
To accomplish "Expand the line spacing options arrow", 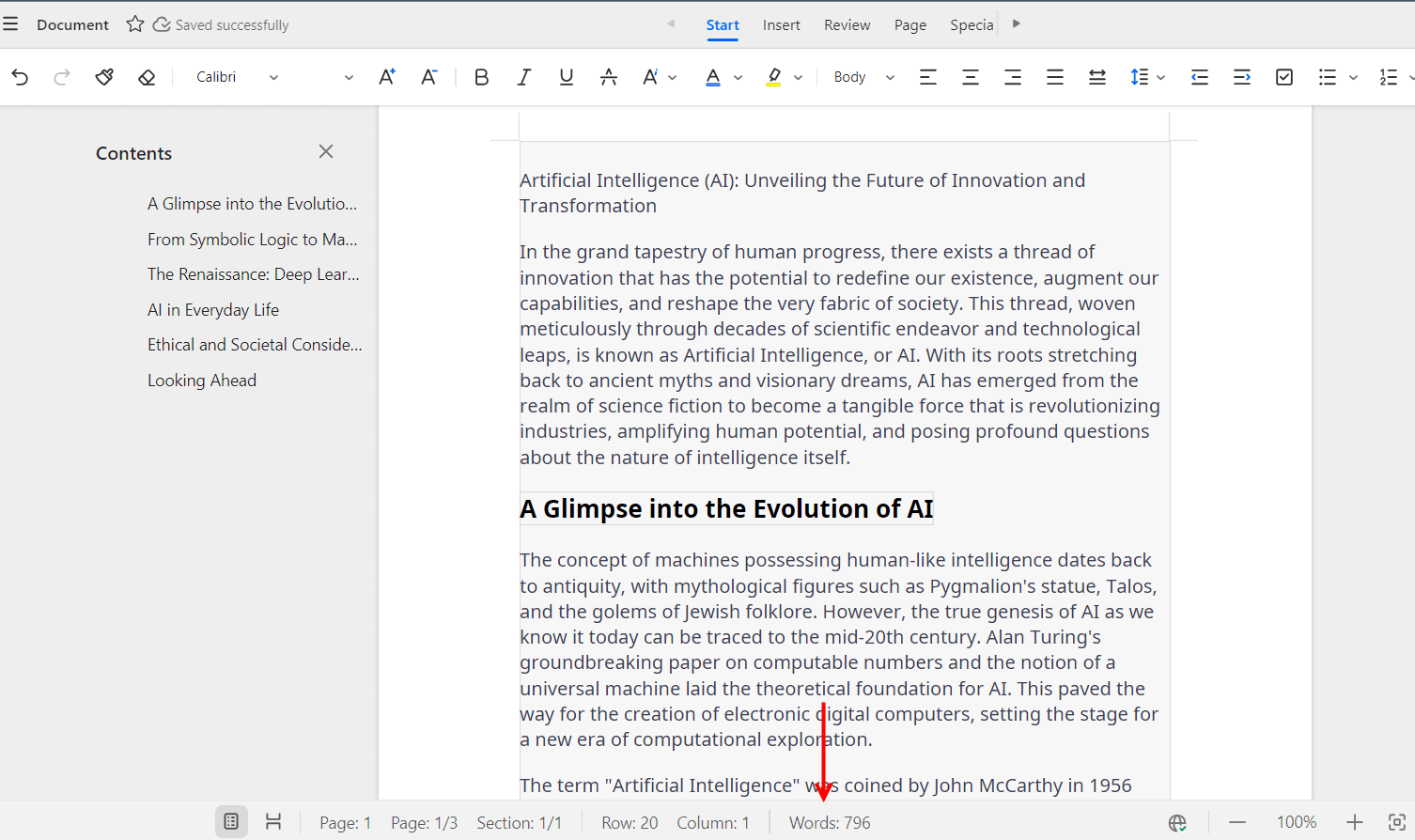I will click(x=1161, y=77).
